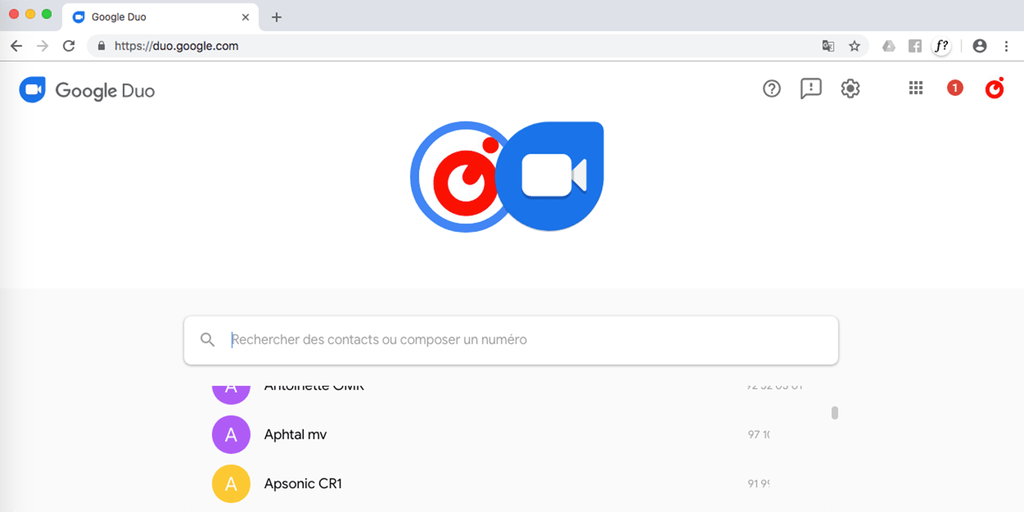Click the Facebook extension icon
Viewport: 1024px width, 512px height.
[x=915, y=46]
